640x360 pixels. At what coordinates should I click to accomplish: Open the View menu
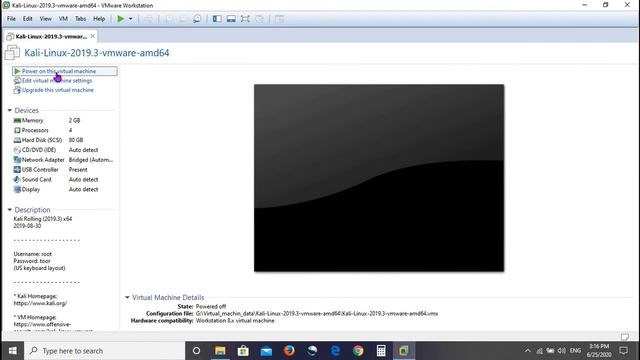coord(45,19)
